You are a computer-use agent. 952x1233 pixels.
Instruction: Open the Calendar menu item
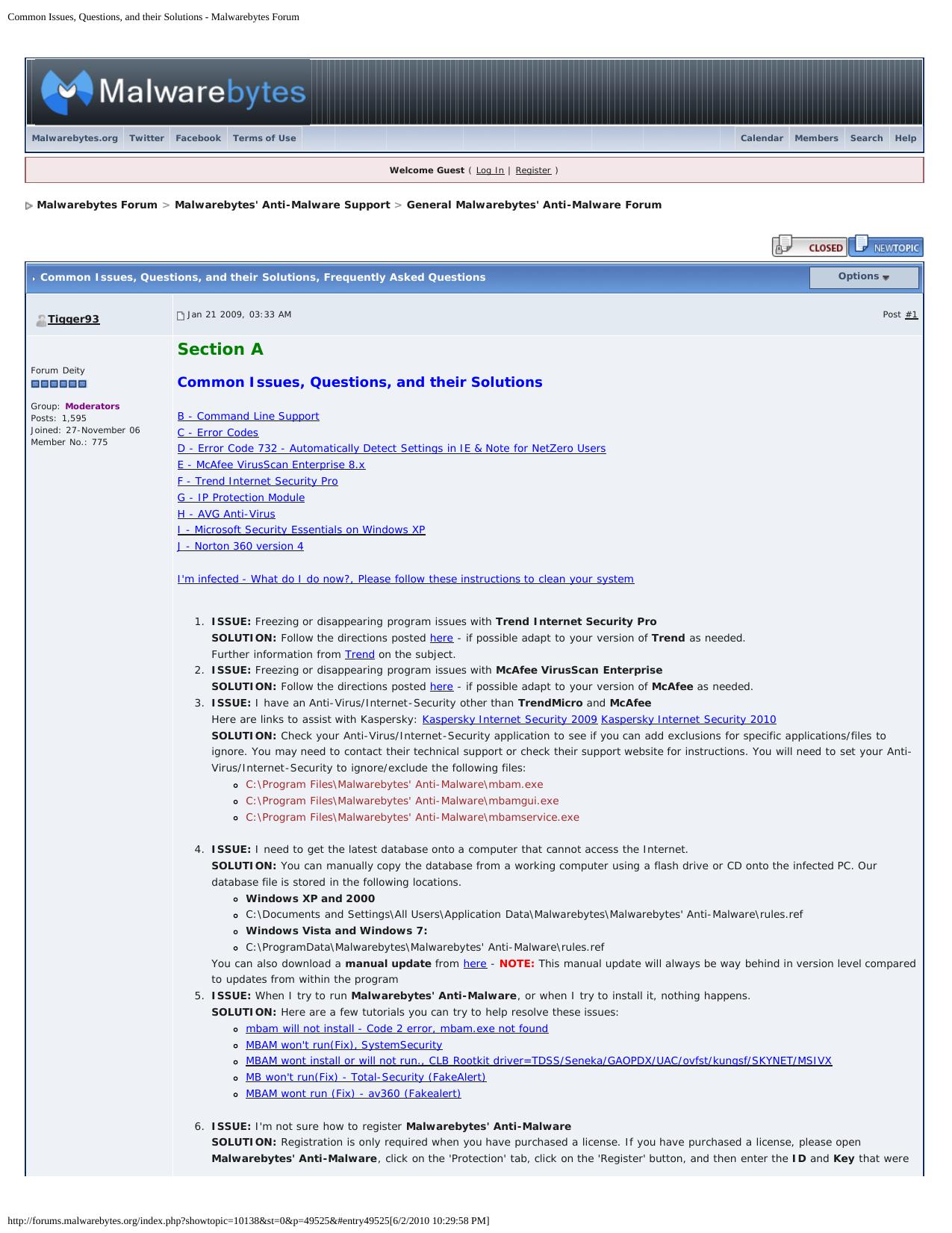point(762,138)
